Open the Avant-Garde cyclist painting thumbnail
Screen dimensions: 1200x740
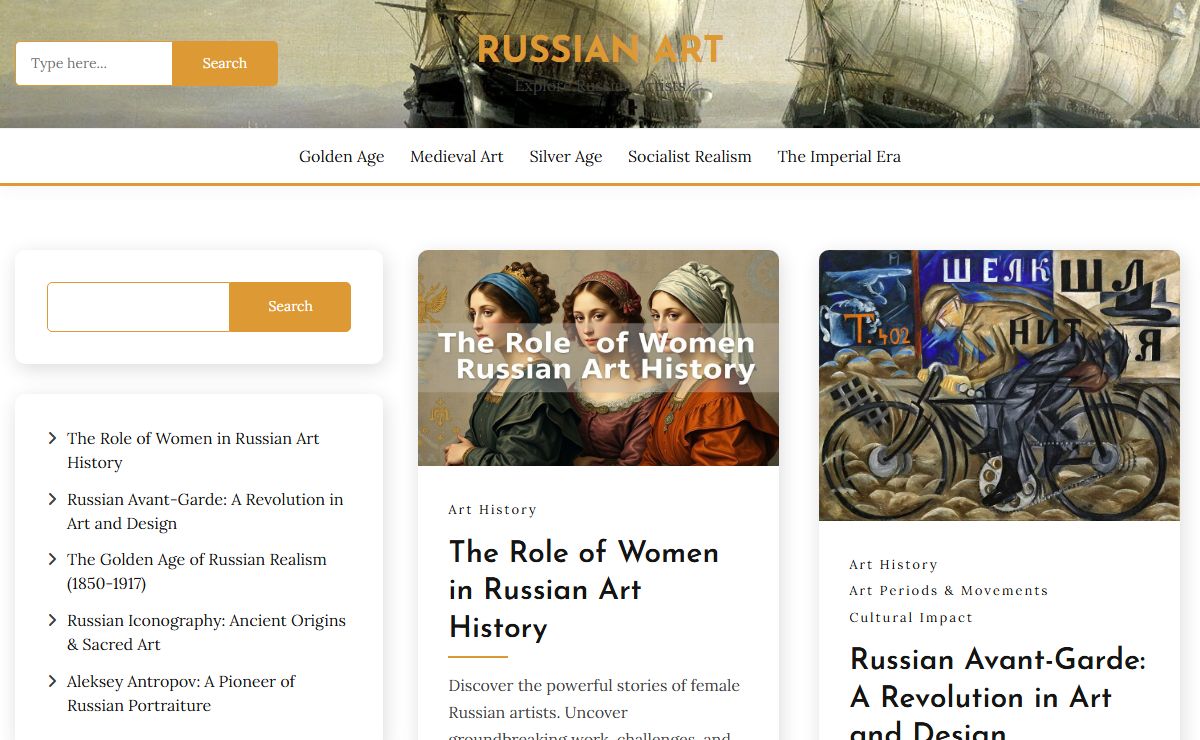pyautogui.click(x=999, y=385)
